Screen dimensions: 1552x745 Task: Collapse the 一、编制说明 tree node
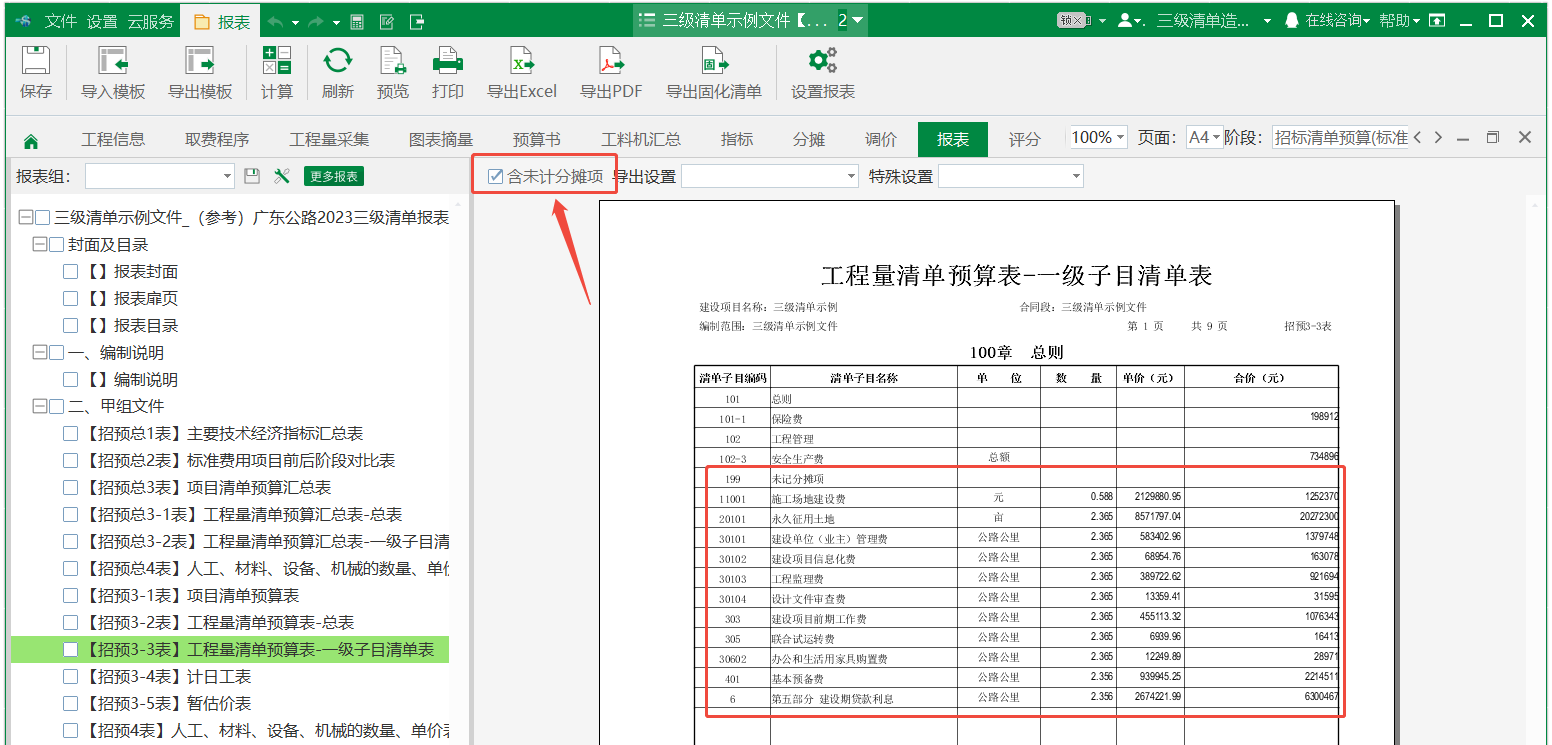click(x=40, y=353)
